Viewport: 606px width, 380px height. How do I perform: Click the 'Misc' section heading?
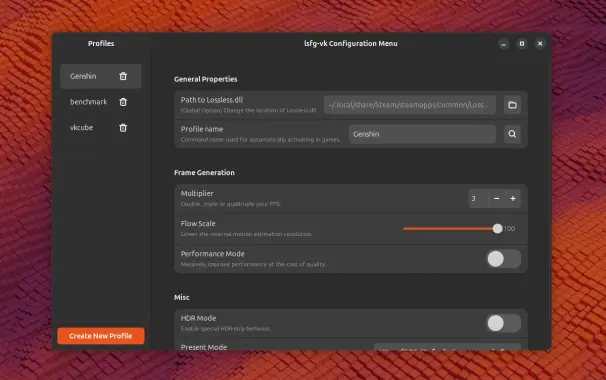(182, 297)
